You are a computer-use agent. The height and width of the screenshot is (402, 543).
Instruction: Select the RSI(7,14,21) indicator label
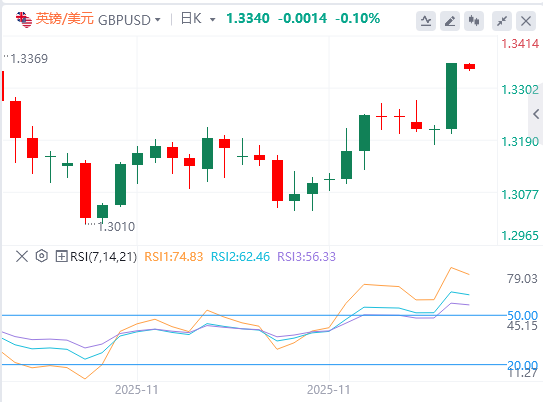point(103,257)
